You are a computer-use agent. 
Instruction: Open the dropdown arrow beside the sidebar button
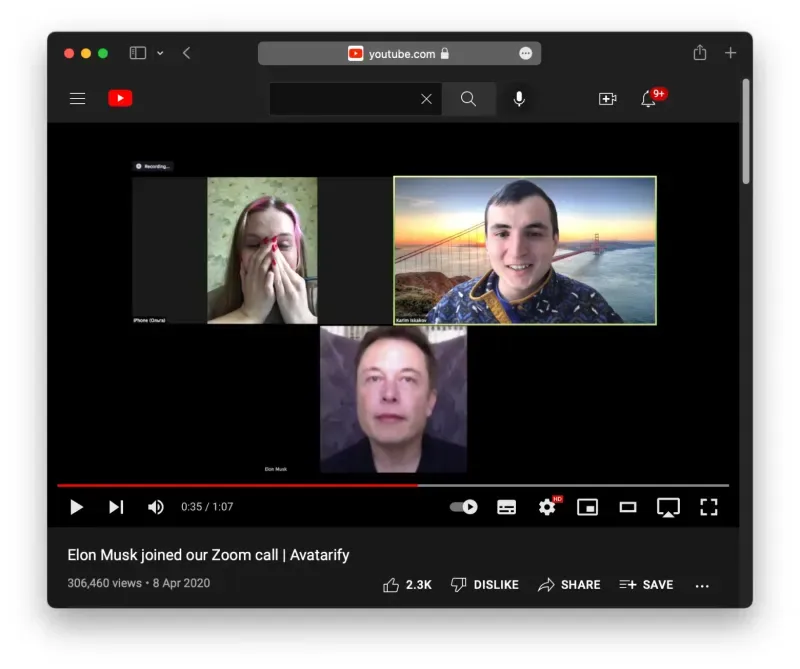tap(160, 53)
